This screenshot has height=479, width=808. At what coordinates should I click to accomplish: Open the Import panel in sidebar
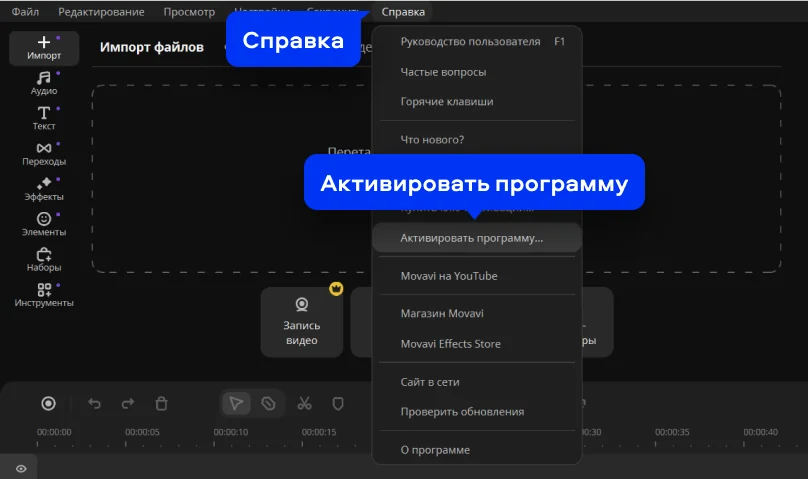pyautogui.click(x=44, y=48)
